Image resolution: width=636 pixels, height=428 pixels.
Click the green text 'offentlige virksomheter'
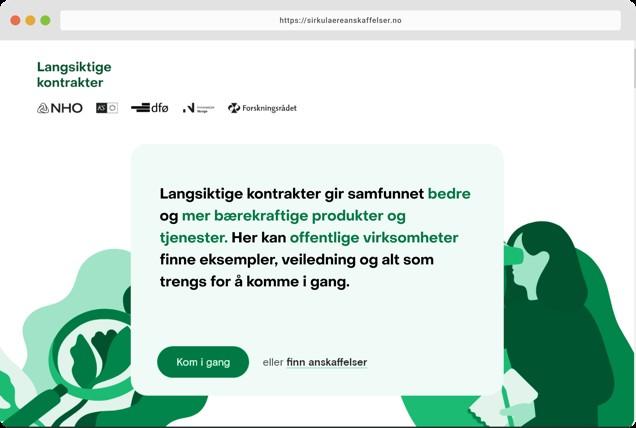374,238
